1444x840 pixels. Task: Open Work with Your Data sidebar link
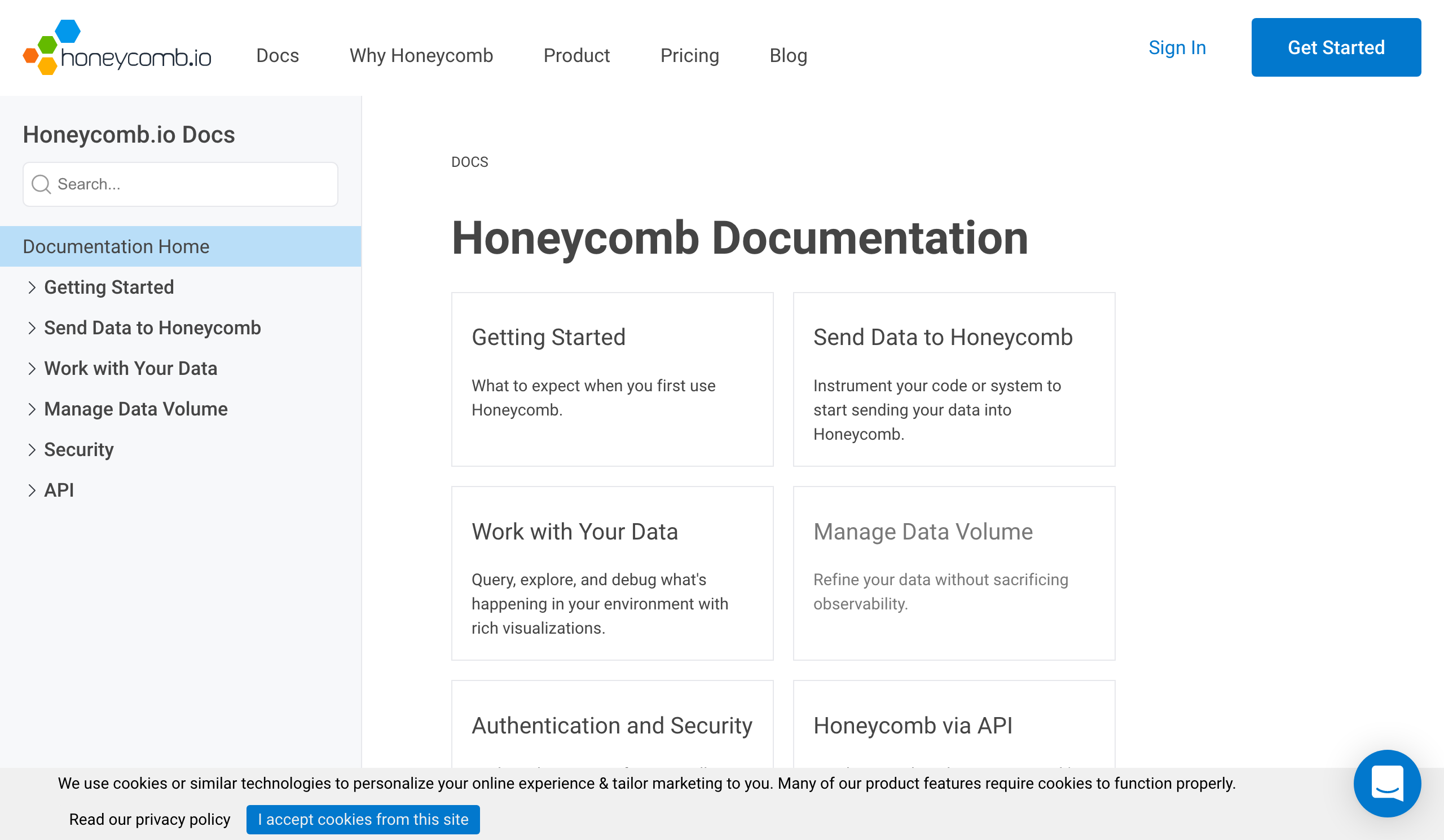[131, 369]
